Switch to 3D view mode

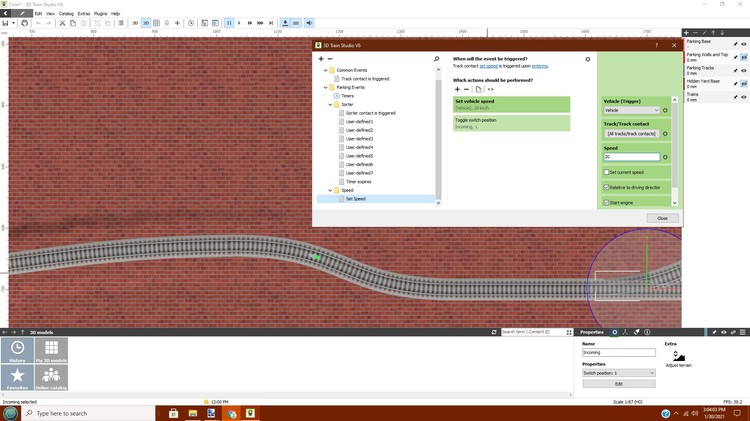point(135,22)
